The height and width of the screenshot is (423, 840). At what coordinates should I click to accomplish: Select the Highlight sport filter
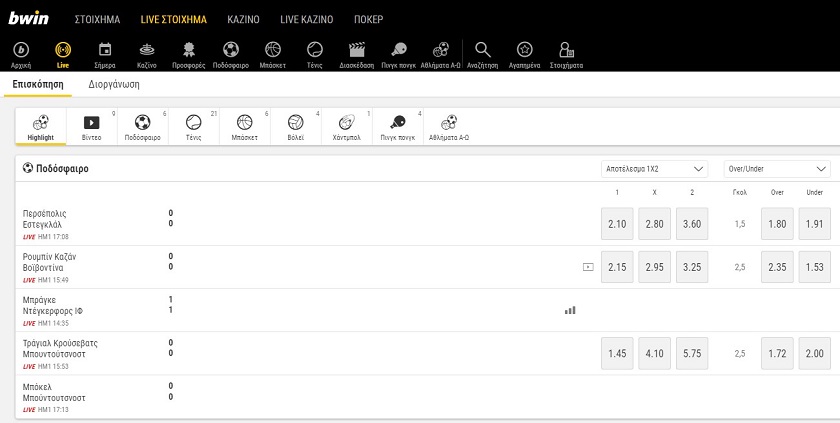click(x=41, y=127)
